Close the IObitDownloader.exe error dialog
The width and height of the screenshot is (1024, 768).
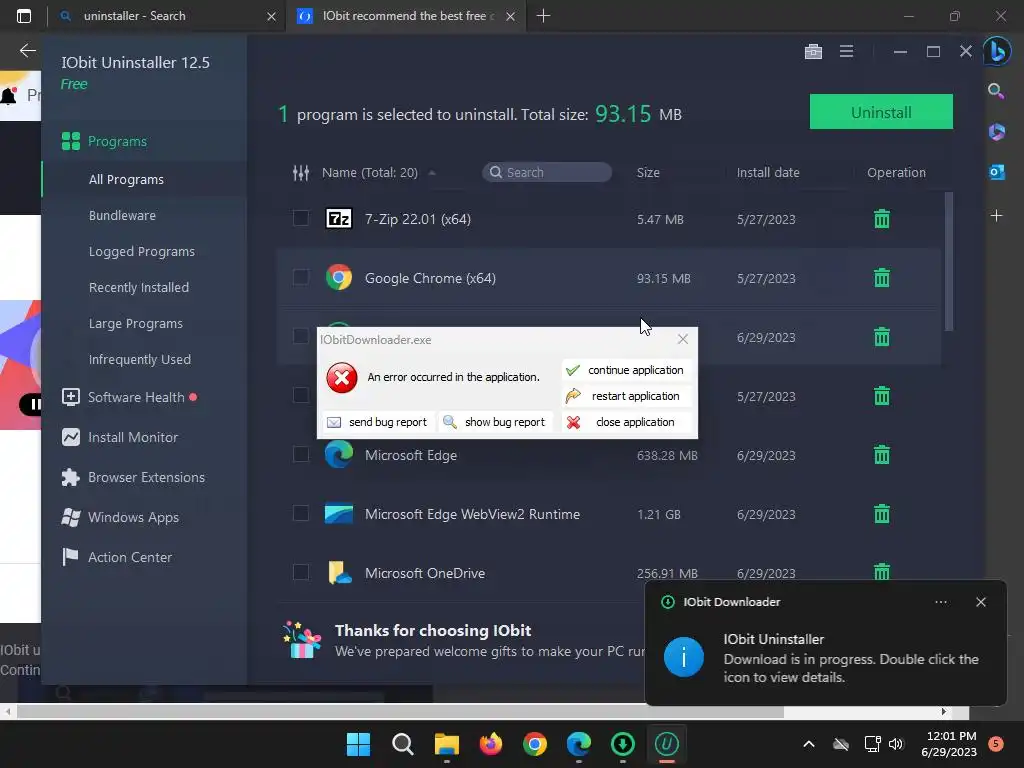682,339
